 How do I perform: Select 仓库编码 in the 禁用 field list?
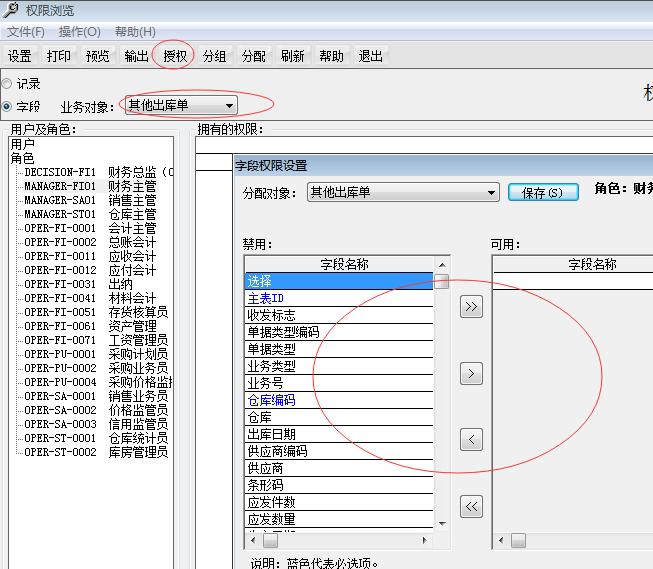(x=271, y=400)
